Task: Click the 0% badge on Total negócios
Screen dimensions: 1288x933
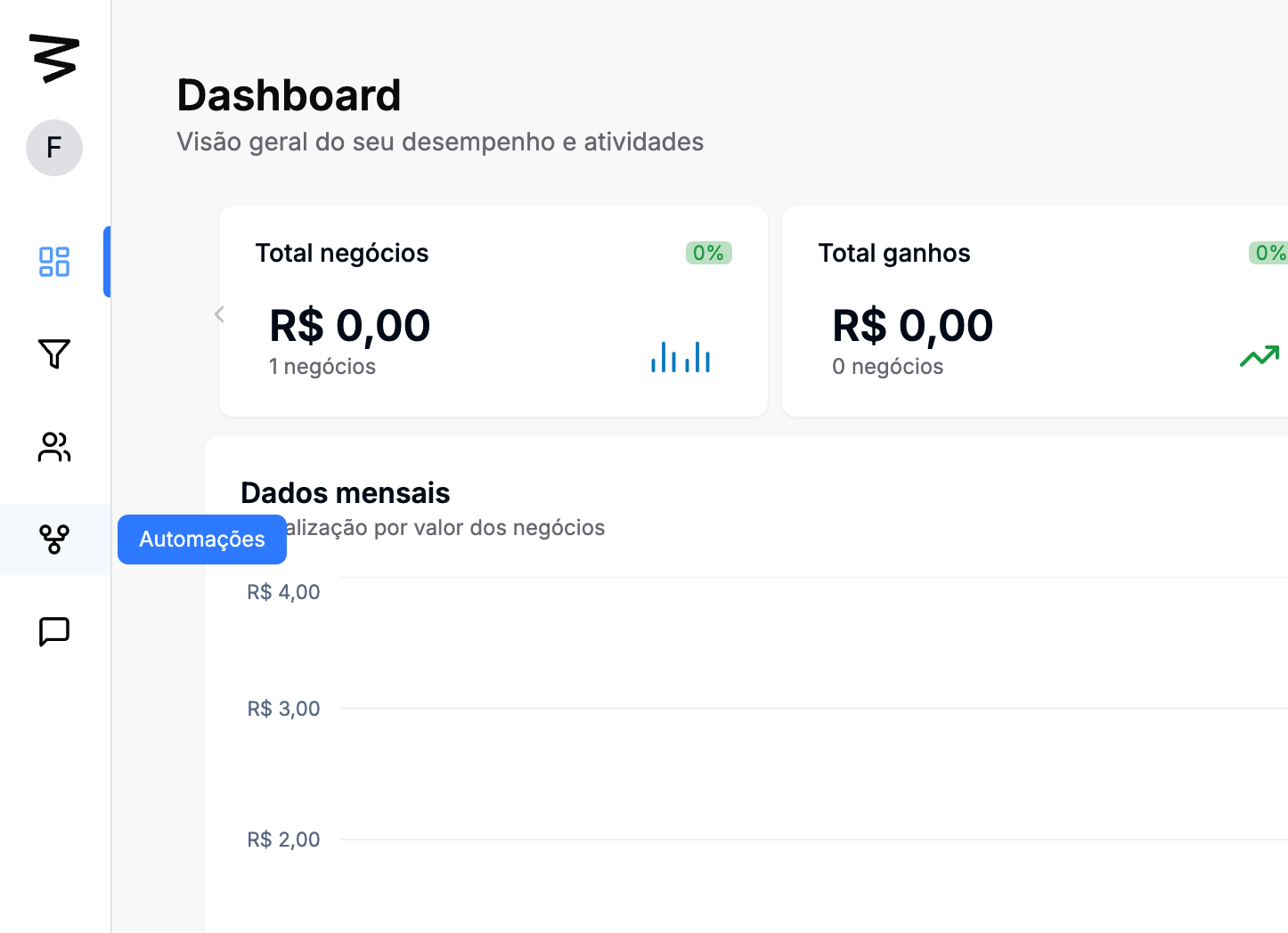Action: (708, 253)
